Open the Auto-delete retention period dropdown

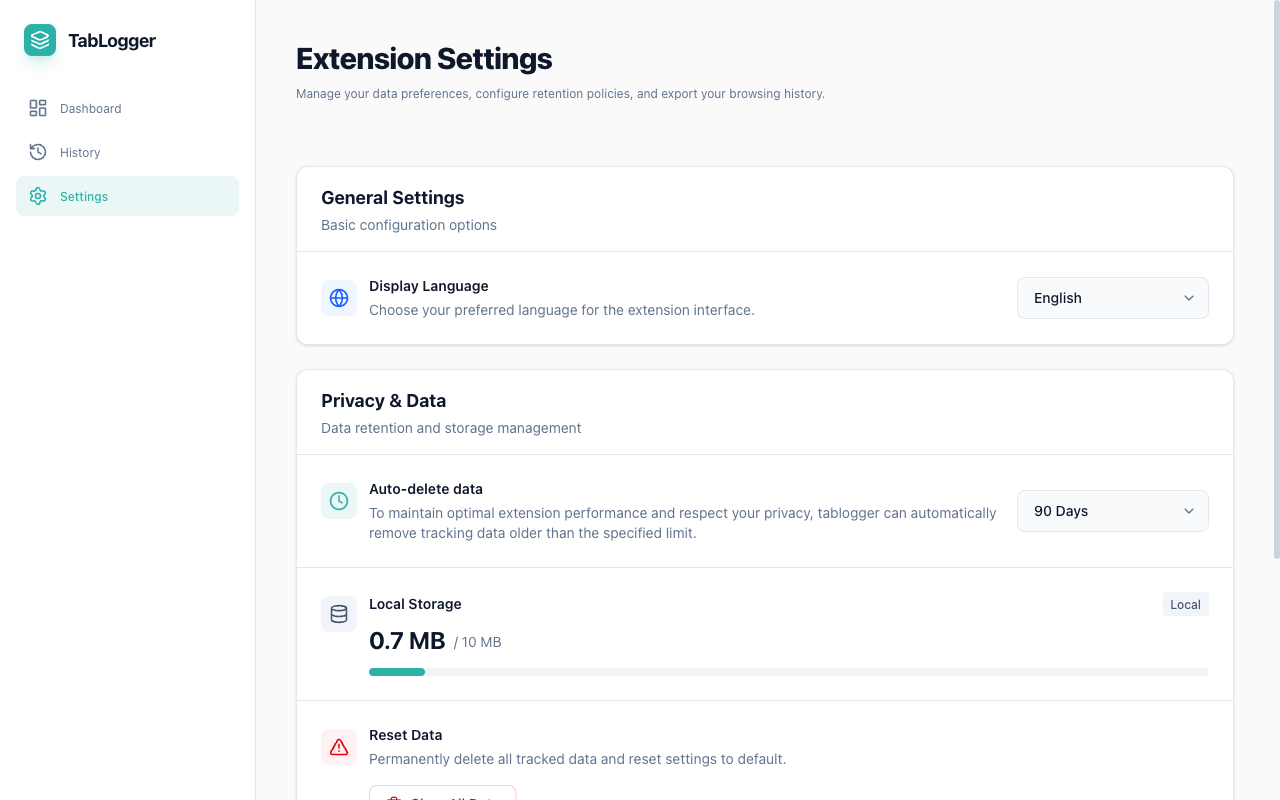tap(1112, 511)
